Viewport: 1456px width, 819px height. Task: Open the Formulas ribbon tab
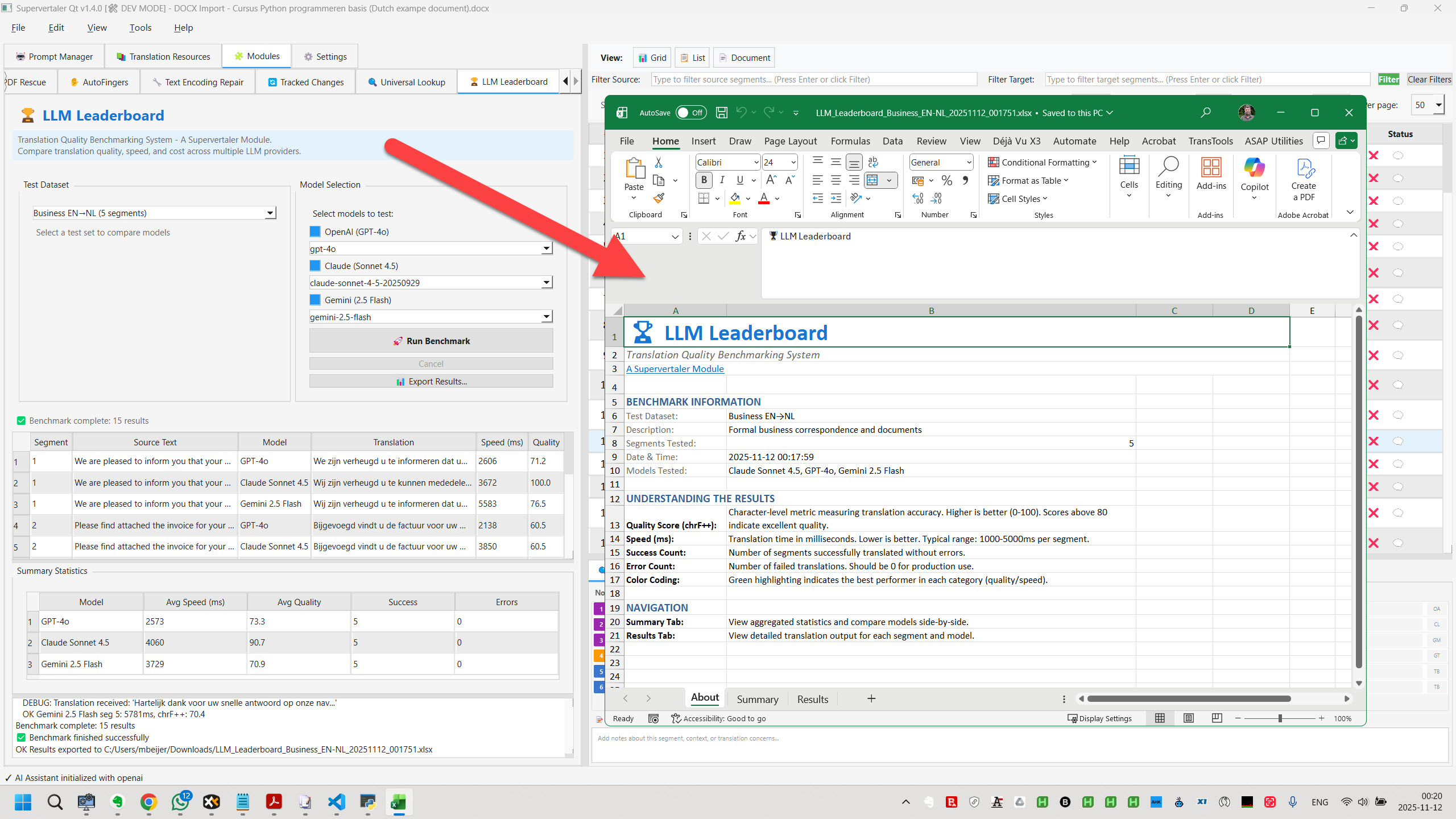[x=850, y=141]
